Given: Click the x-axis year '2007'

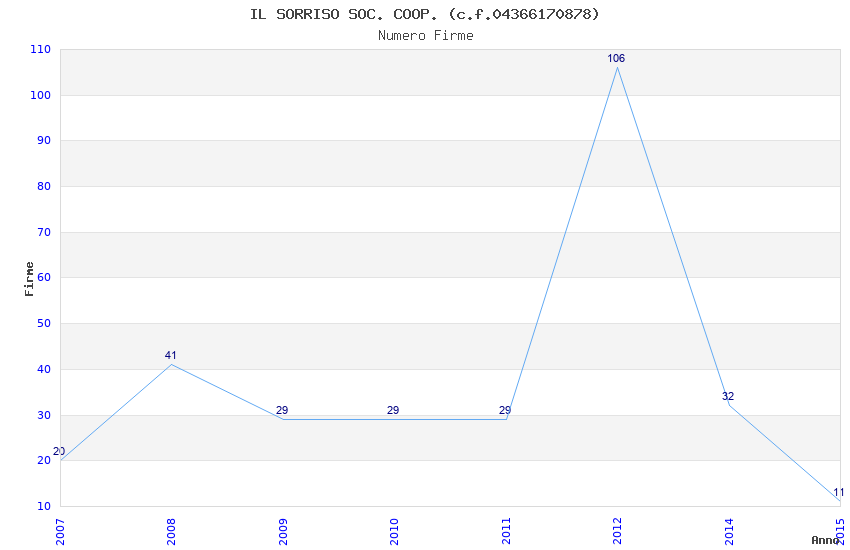Looking at the screenshot, I should tap(60, 532).
